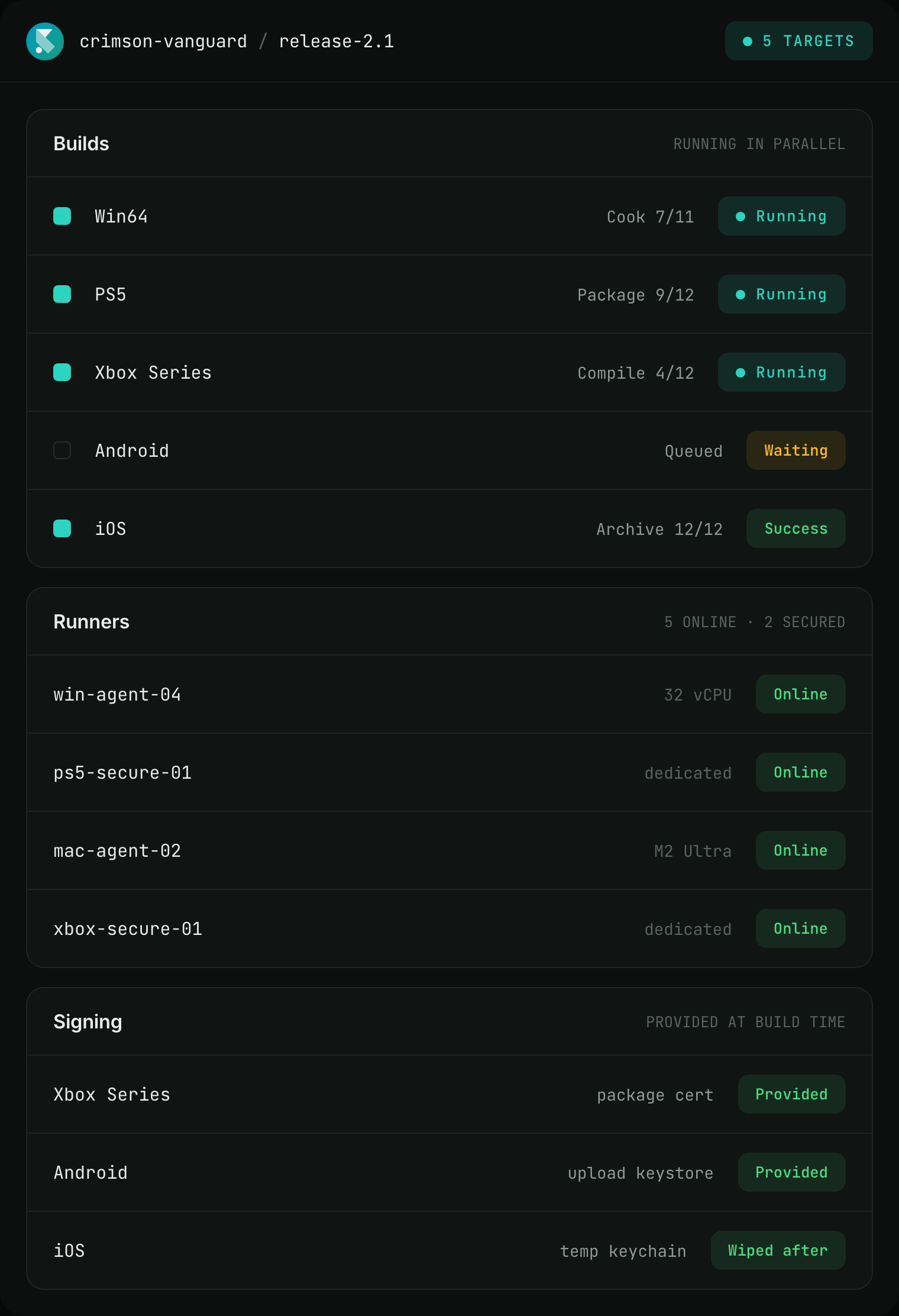This screenshot has height=1316, width=899.
Task: Click the Compile 4/12 progress text
Action: [635, 373]
